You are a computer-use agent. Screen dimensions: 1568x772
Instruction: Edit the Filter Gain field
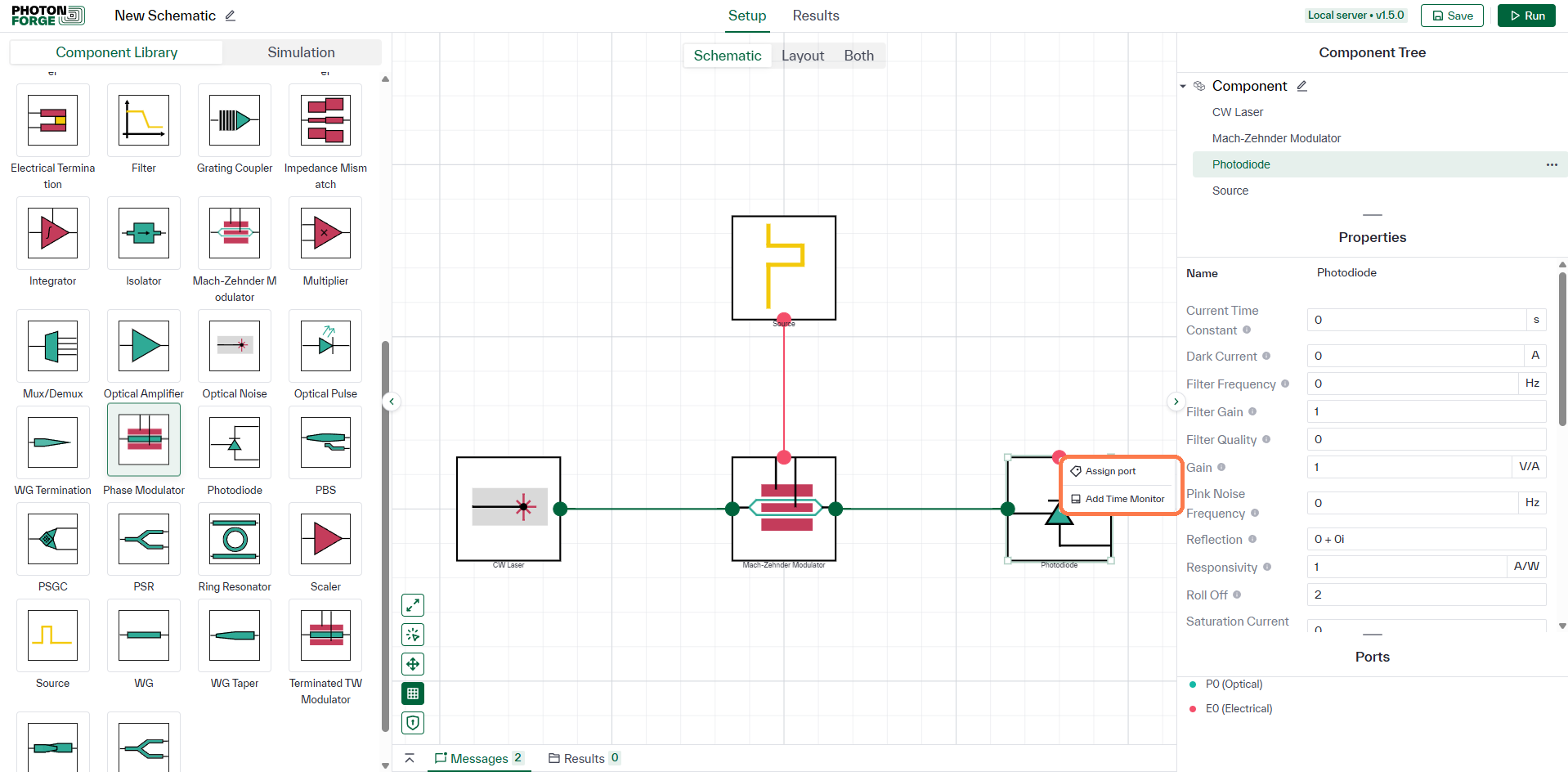[1427, 411]
